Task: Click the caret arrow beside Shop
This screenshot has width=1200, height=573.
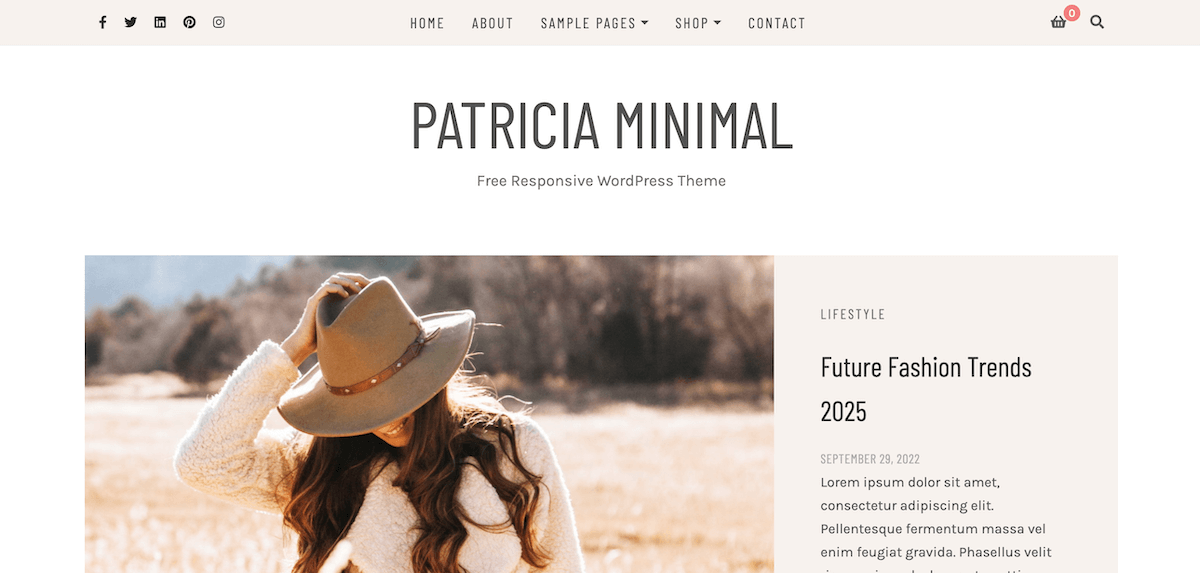Action: 717,23
